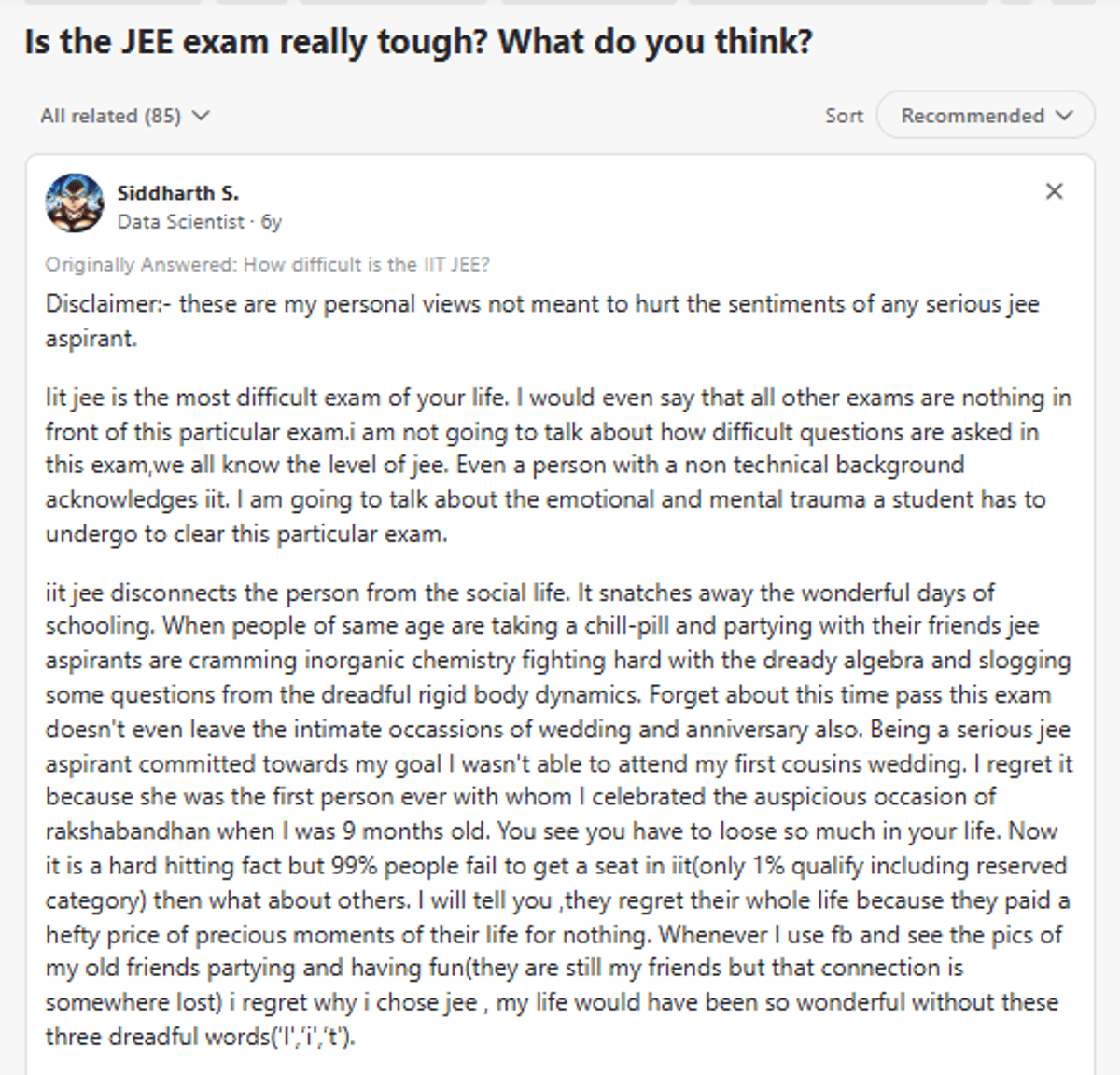Click the Originally Answered note
The width and height of the screenshot is (1120, 1075).
[267, 264]
